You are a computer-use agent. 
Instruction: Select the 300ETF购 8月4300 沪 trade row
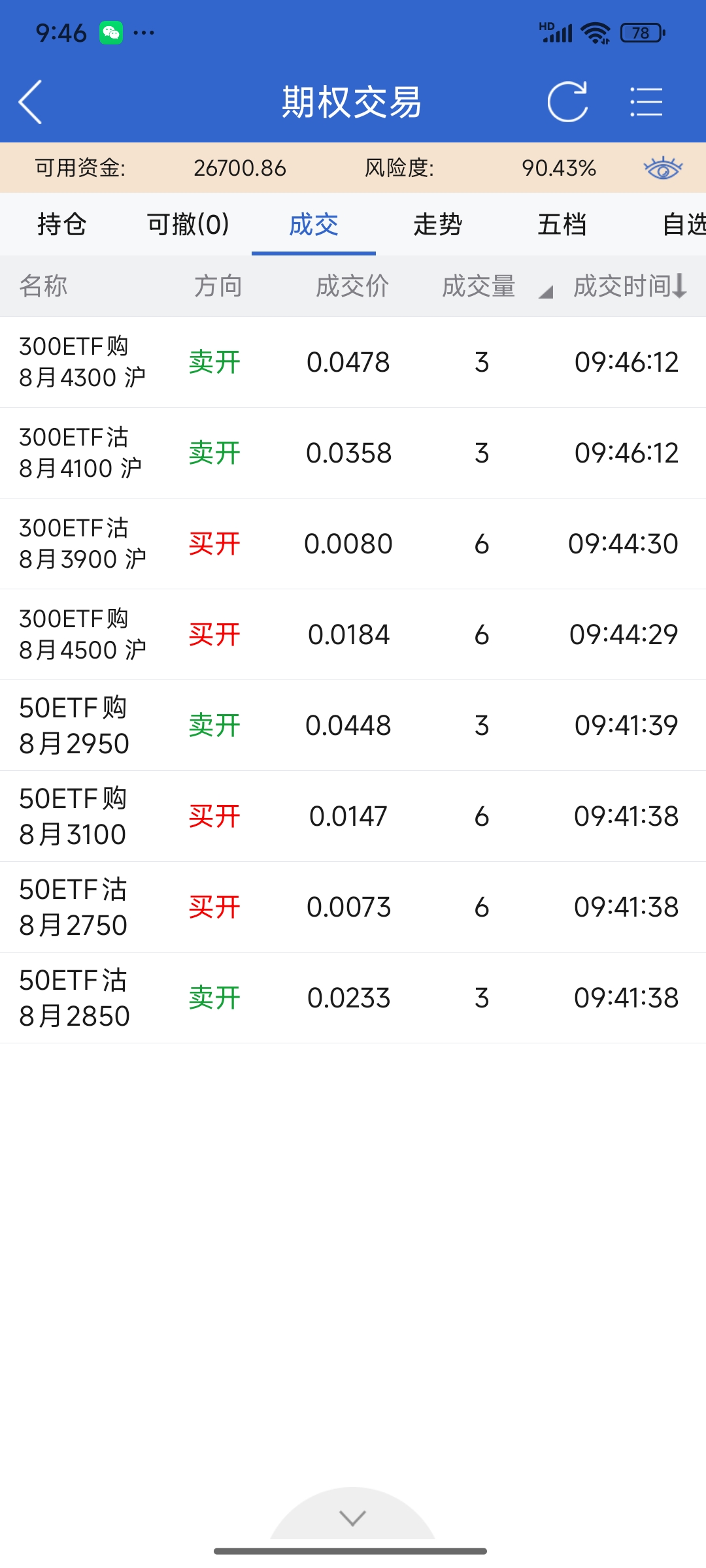click(353, 362)
